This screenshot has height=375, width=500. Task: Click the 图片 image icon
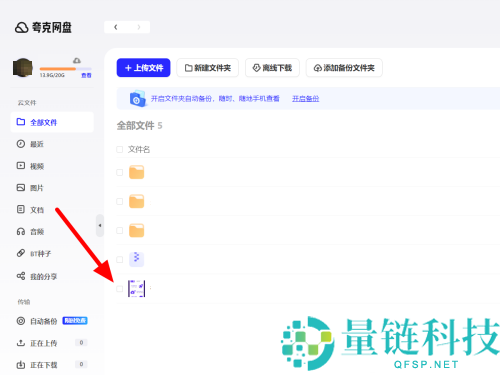tap(21, 188)
